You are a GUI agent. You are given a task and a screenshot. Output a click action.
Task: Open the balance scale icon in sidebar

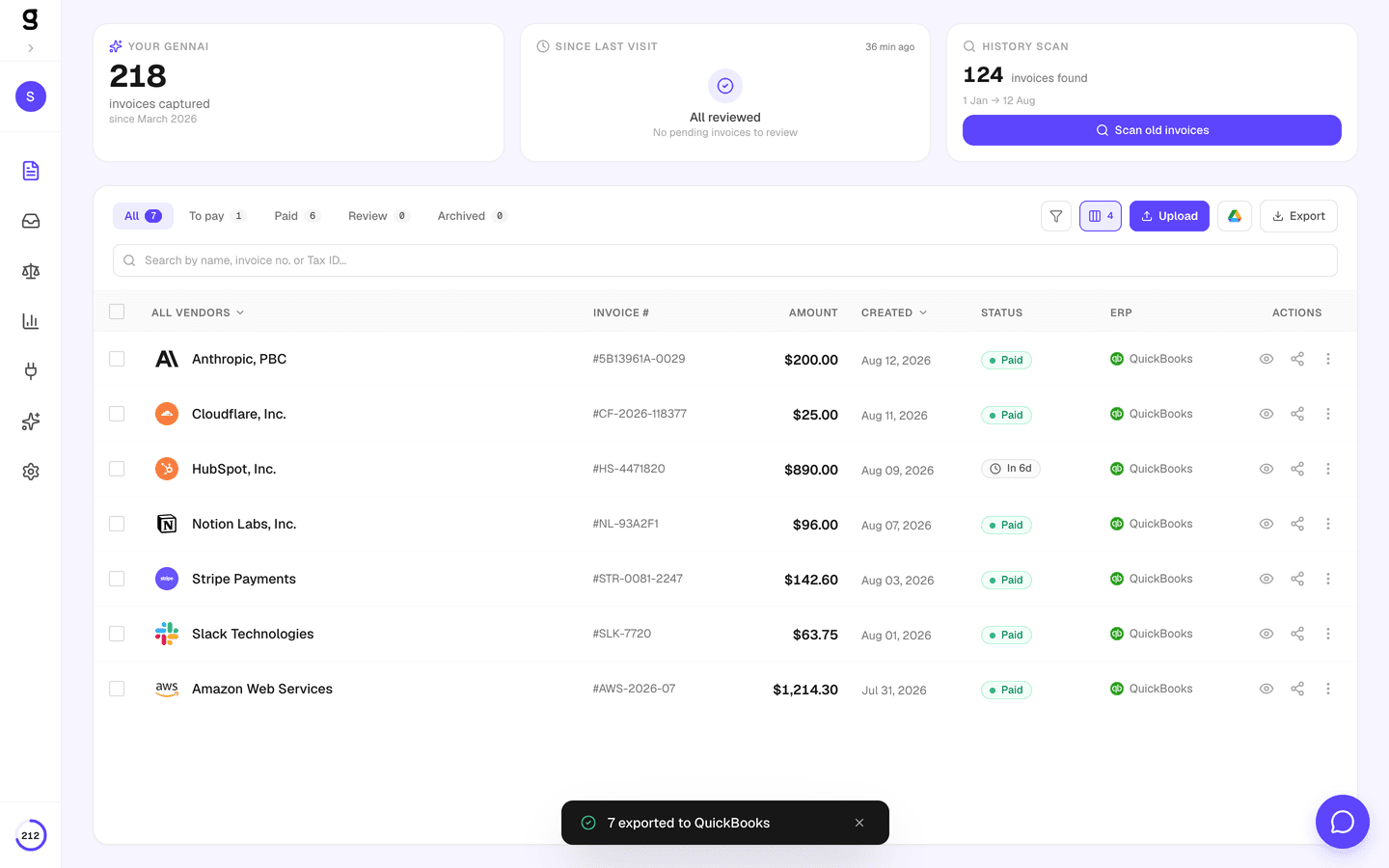31,271
